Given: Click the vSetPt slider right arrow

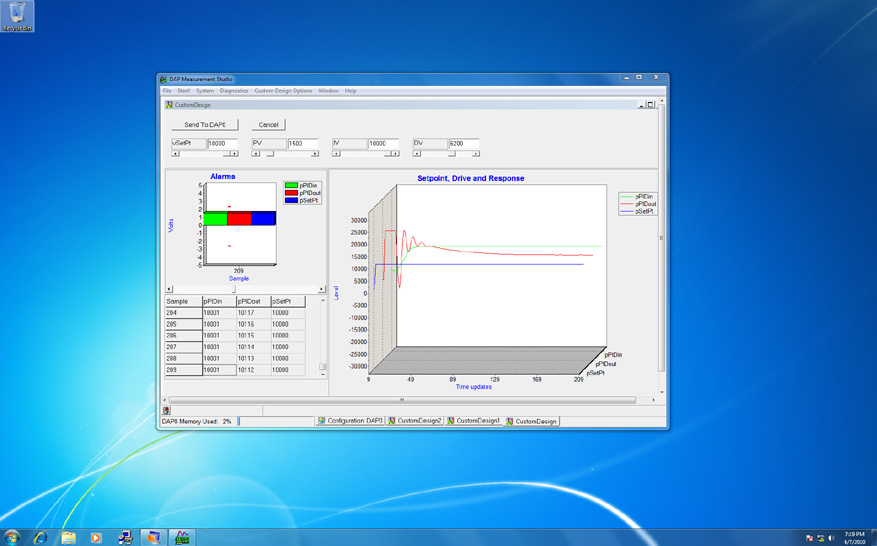Looking at the screenshot, I should coord(234,153).
